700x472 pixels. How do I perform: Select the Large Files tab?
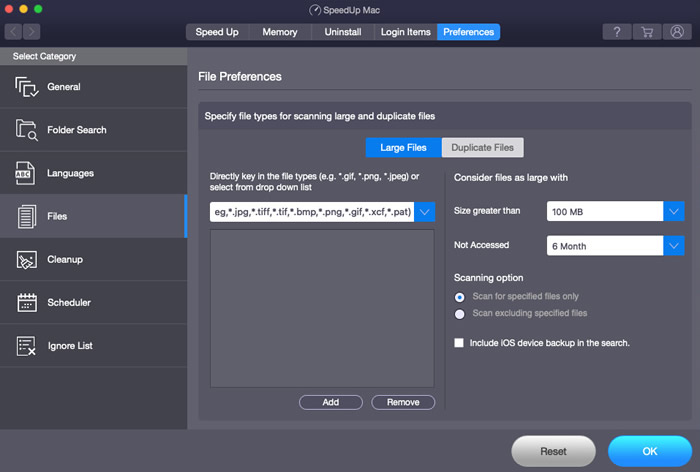pos(404,147)
